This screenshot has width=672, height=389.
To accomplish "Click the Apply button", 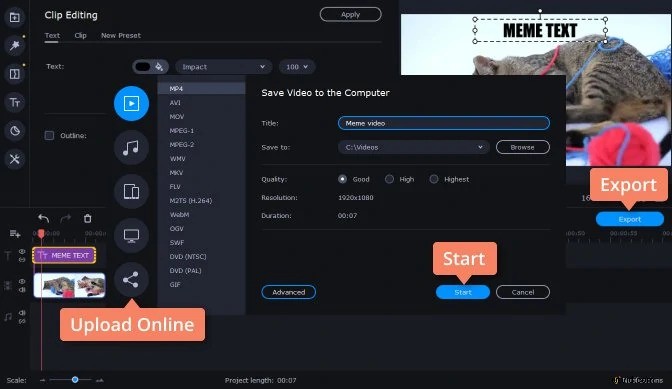I will coord(351,15).
